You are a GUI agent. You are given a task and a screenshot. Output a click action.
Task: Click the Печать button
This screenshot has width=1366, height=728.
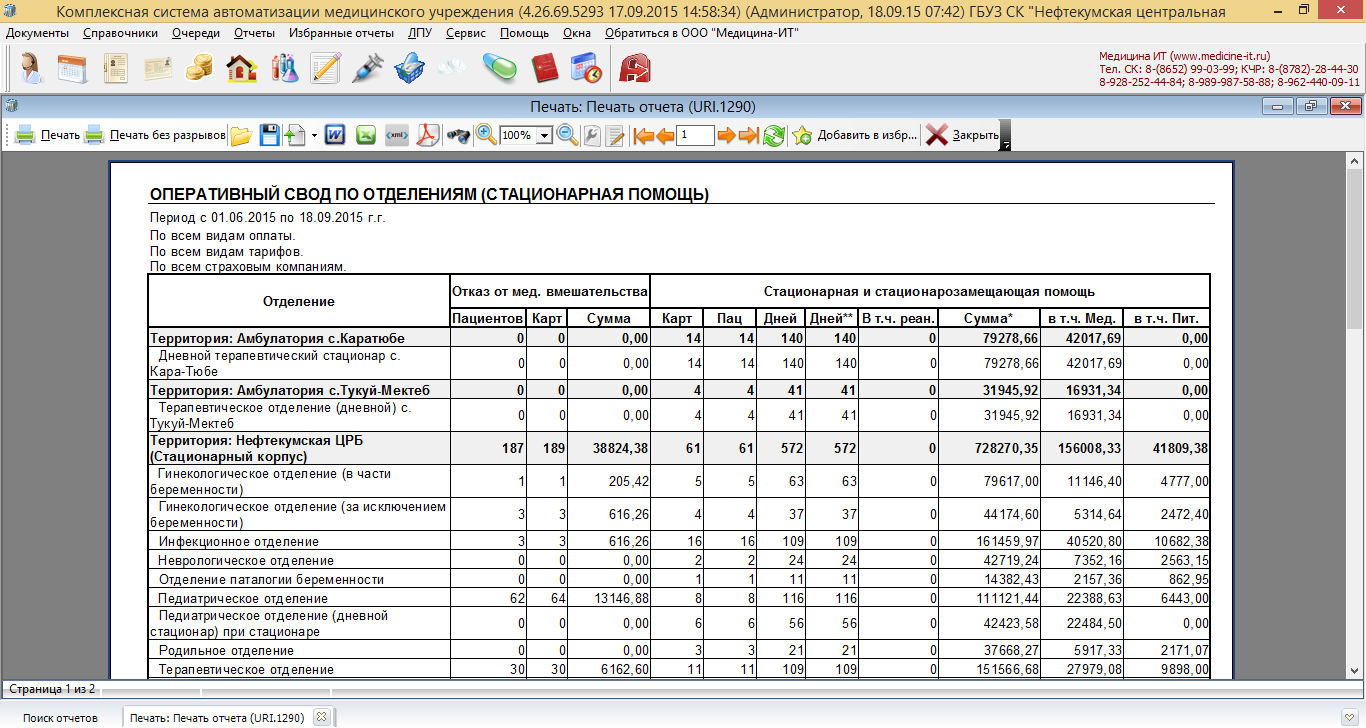[x=48, y=135]
